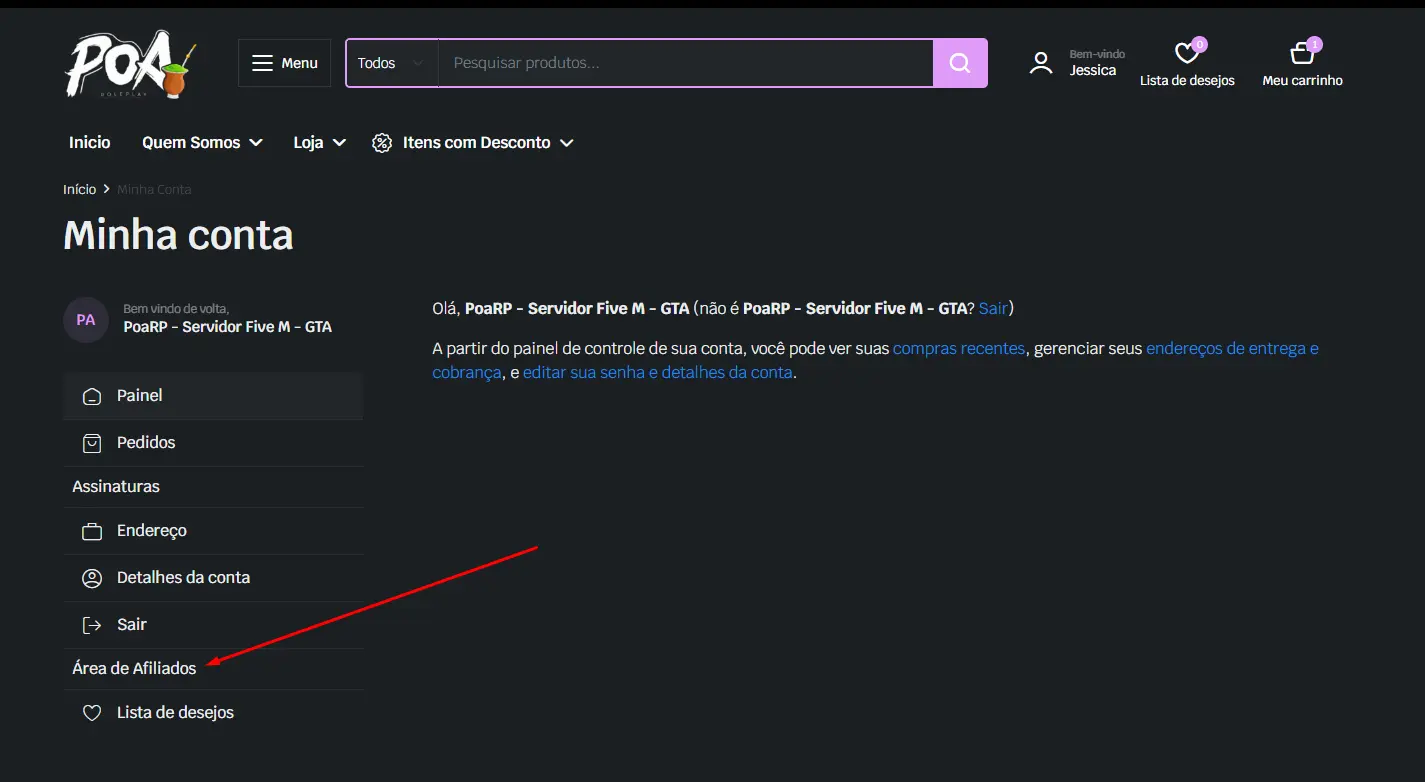Click the Início breadcrumb link
The height and width of the screenshot is (782, 1425).
(79, 189)
